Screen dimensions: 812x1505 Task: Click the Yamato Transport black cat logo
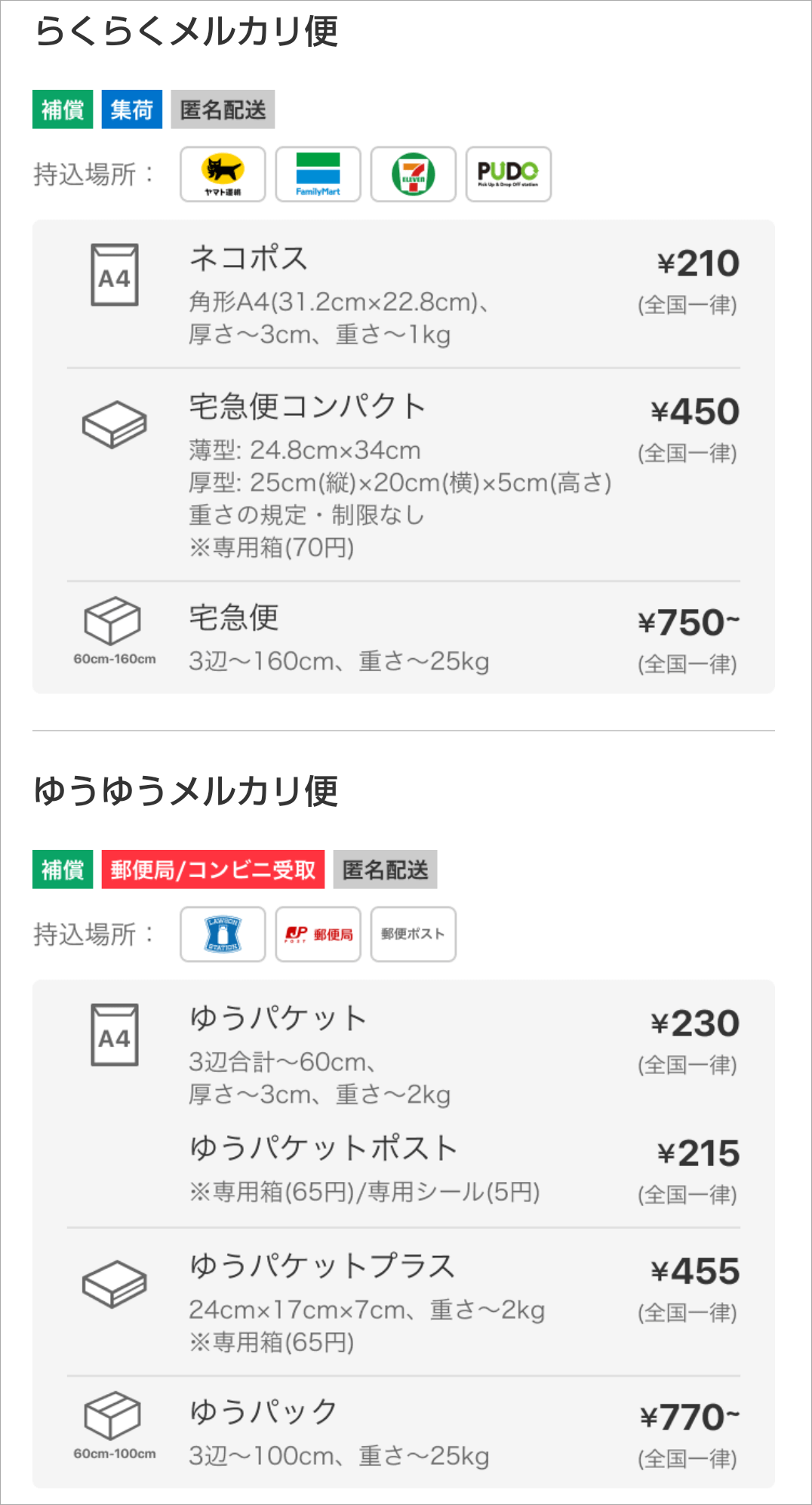[x=223, y=174]
